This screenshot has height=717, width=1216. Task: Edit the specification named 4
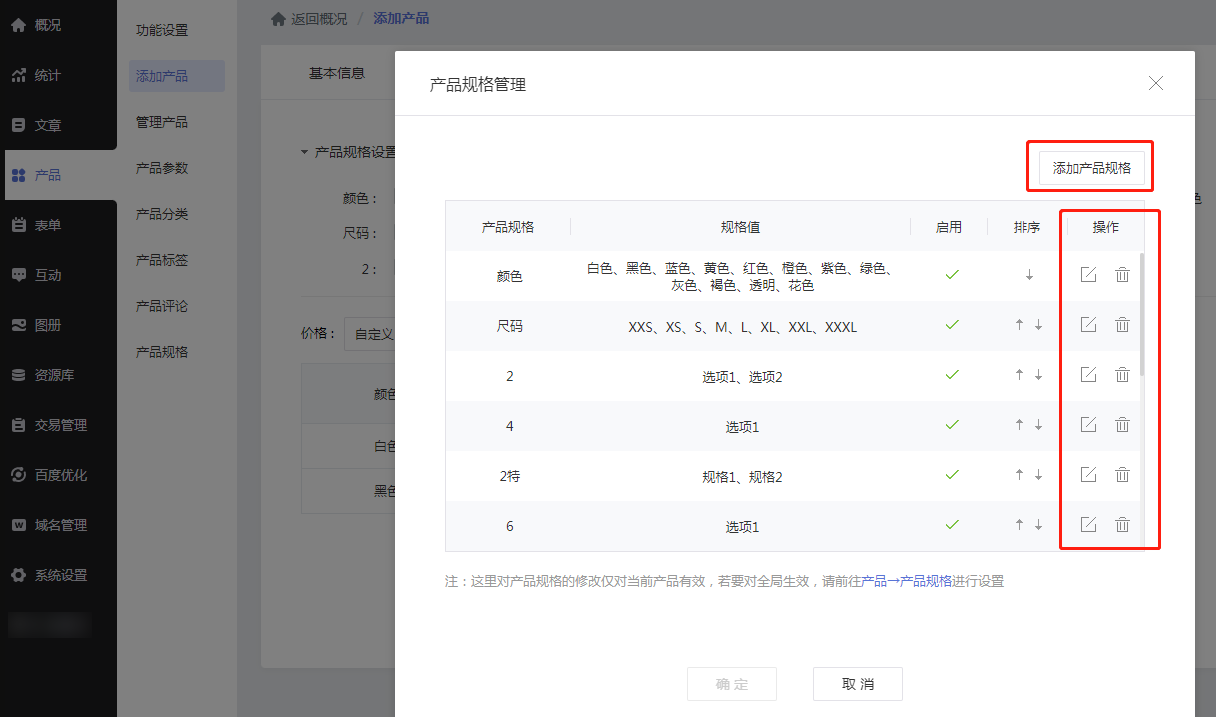pos(1089,425)
